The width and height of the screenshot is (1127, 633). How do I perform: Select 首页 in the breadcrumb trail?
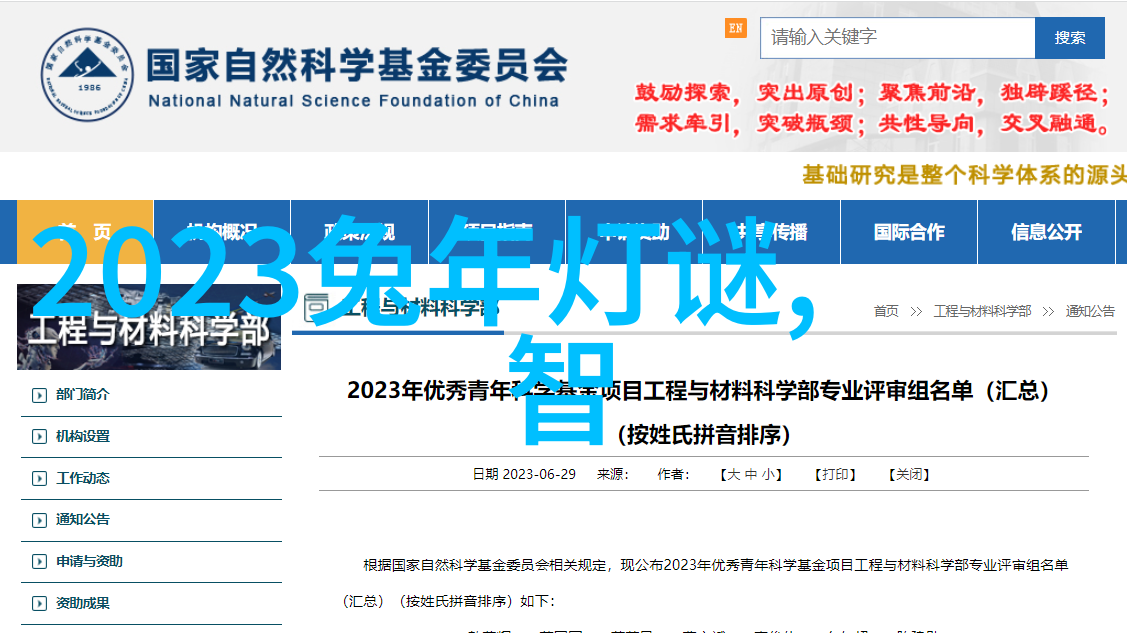tap(886, 312)
